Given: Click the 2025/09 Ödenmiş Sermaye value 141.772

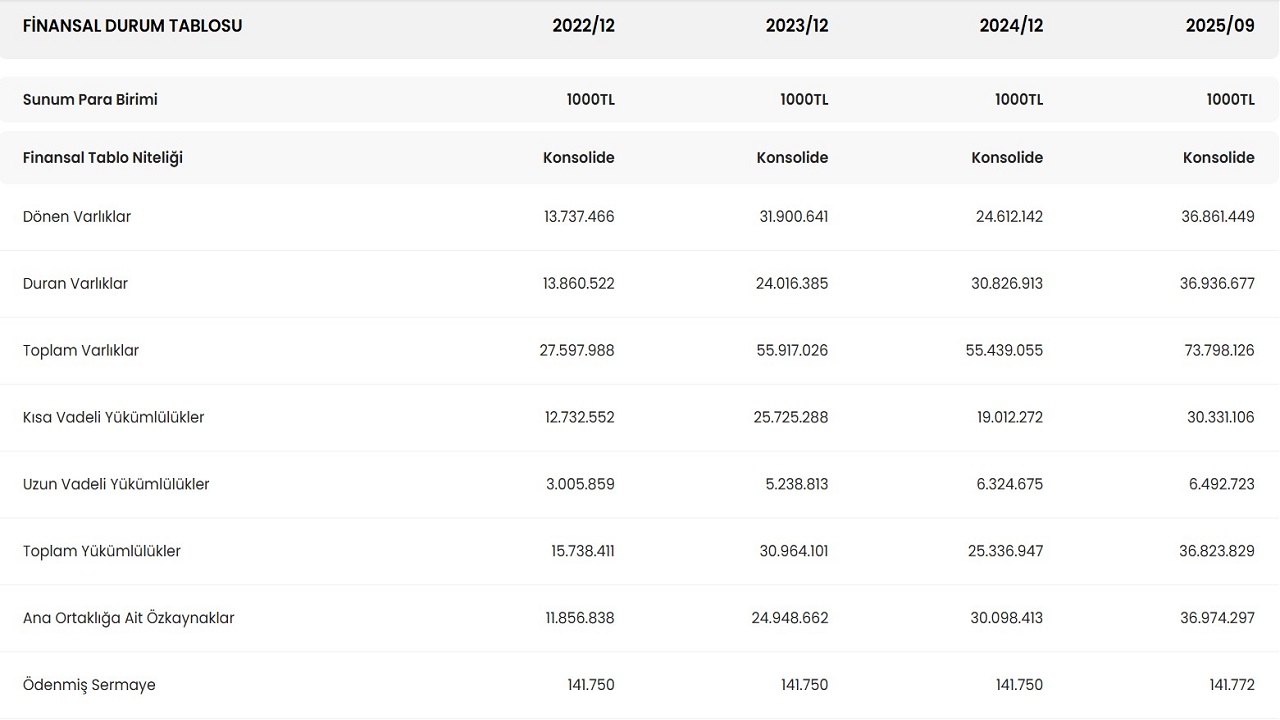Looking at the screenshot, I should [x=1232, y=686].
